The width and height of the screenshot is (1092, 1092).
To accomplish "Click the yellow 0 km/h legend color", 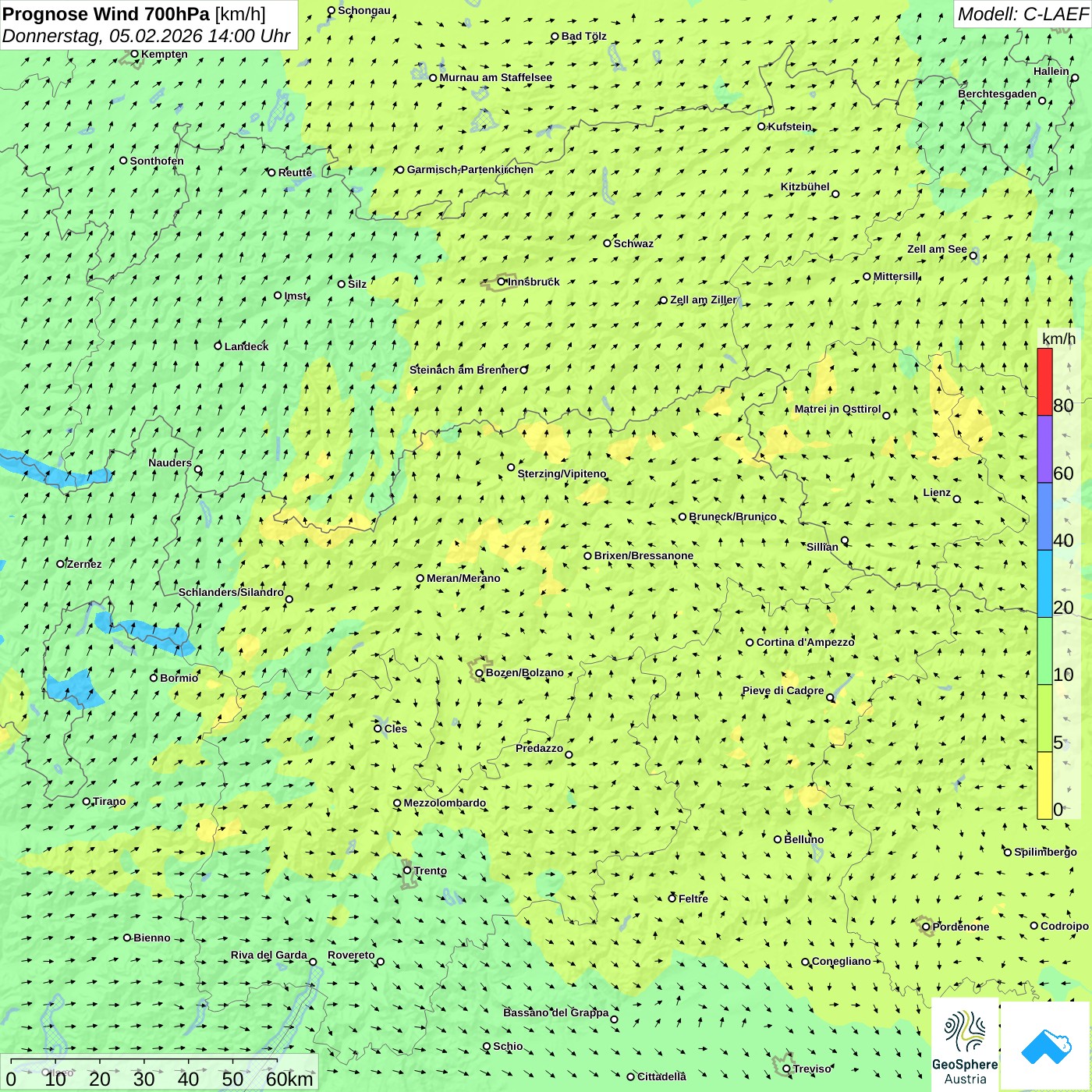I will (x=1044, y=785).
